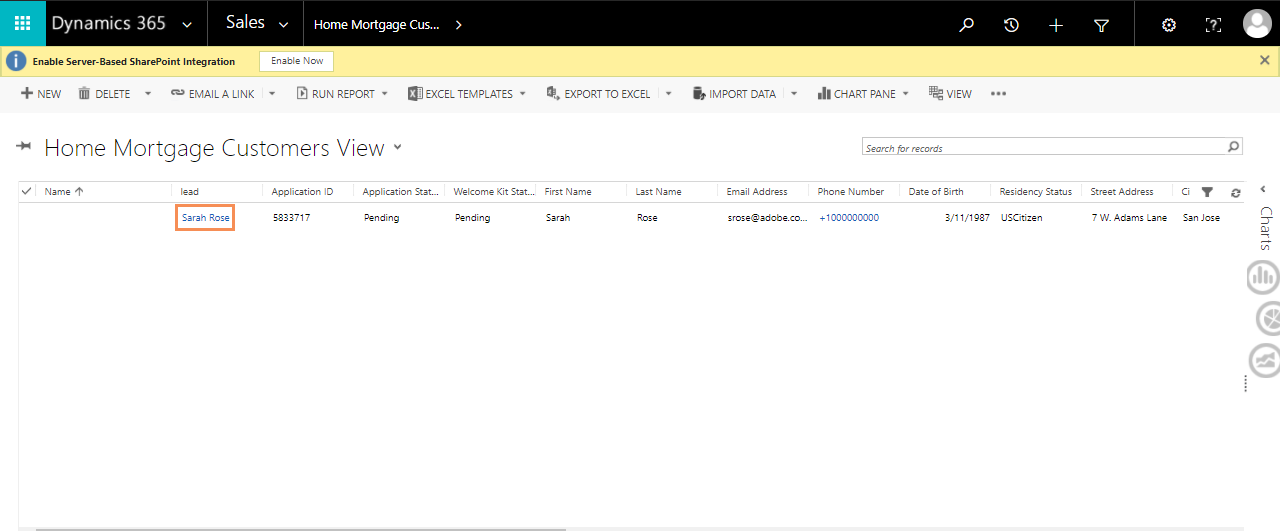This screenshot has width=1280, height=531.
Task: Click the grid filter funnel icon
Action: tap(1207, 192)
